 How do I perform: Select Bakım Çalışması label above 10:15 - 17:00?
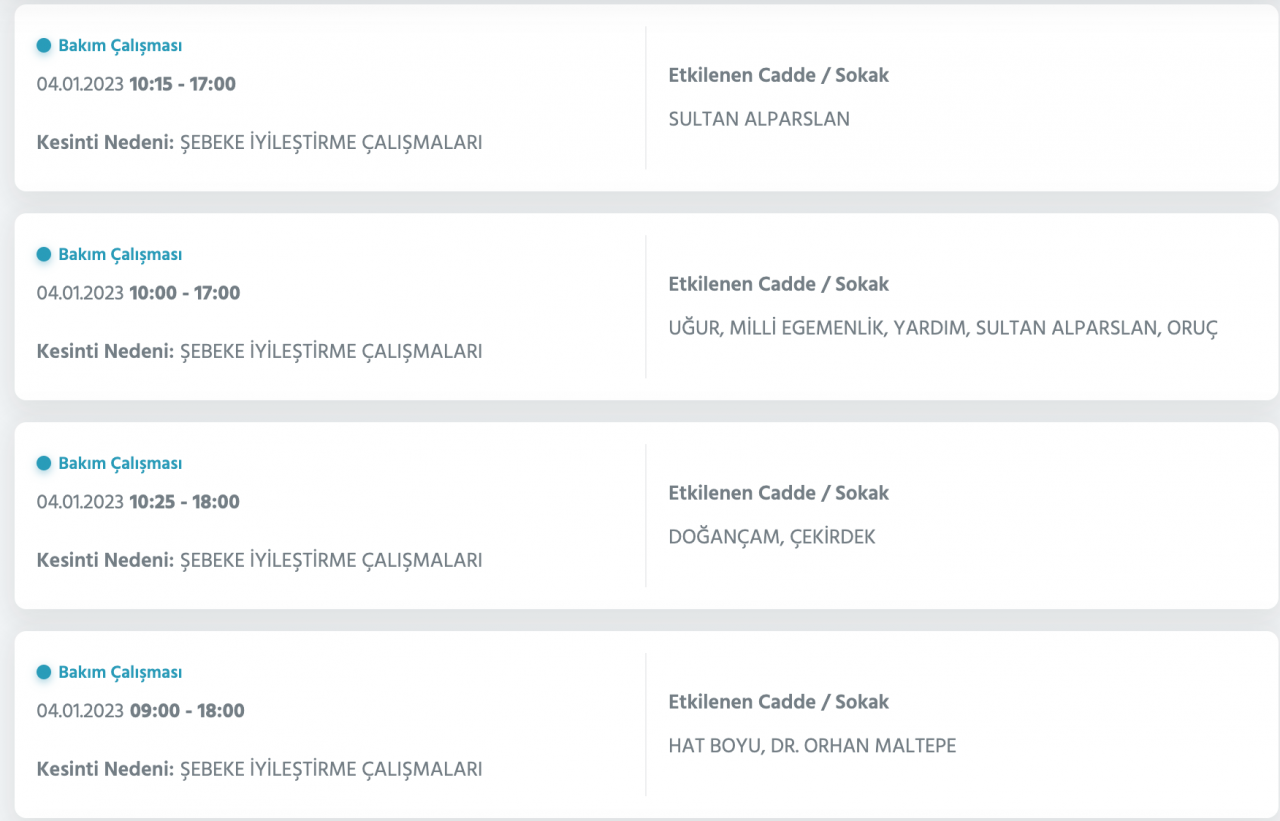pos(120,45)
